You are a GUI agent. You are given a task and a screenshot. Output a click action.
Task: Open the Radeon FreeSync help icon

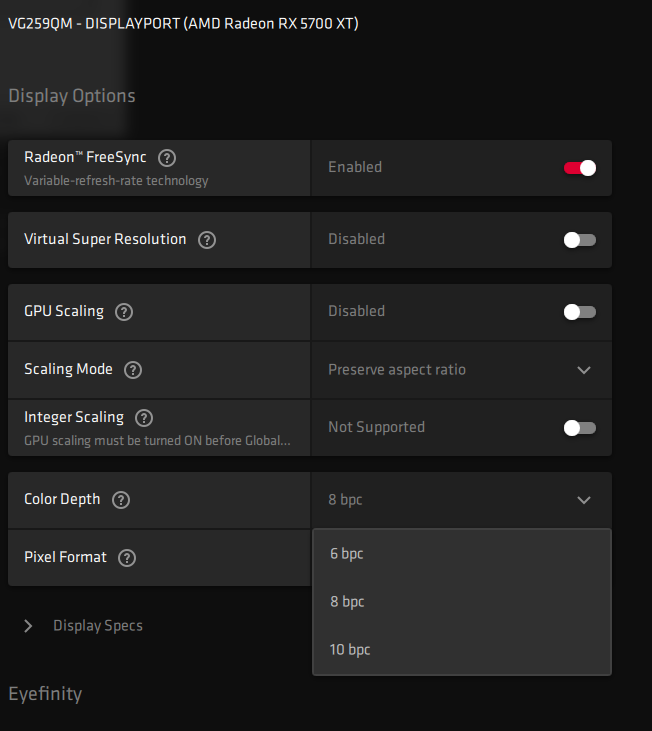[167, 158]
